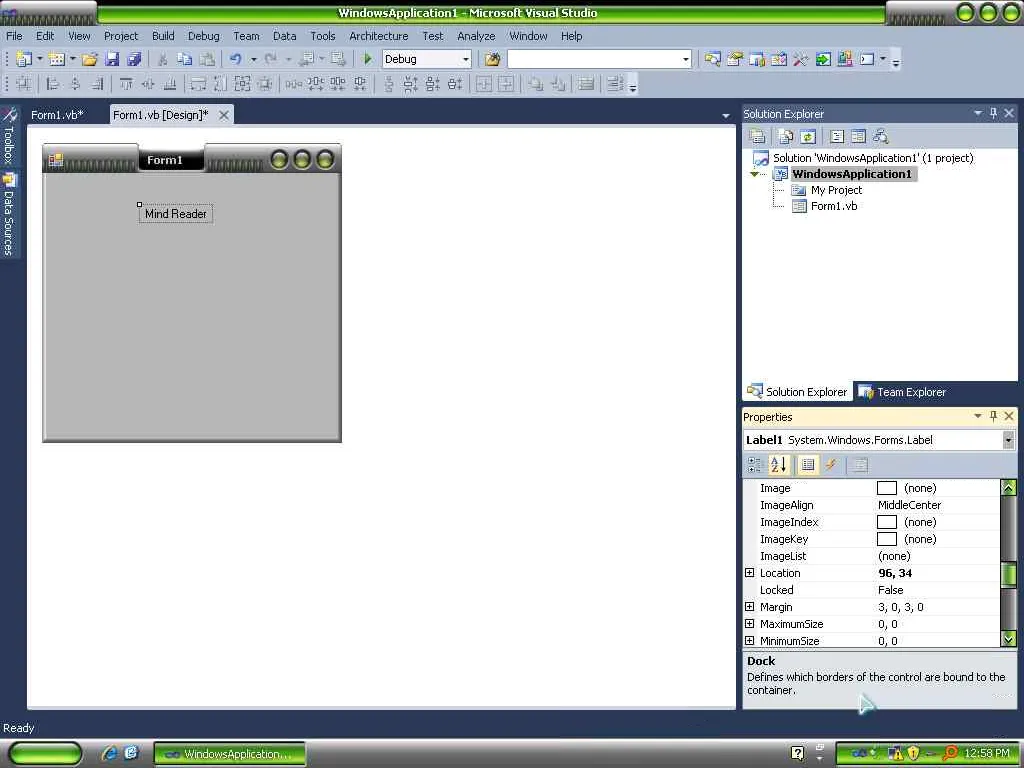Select My Project in Solution Explorer

tap(837, 190)
